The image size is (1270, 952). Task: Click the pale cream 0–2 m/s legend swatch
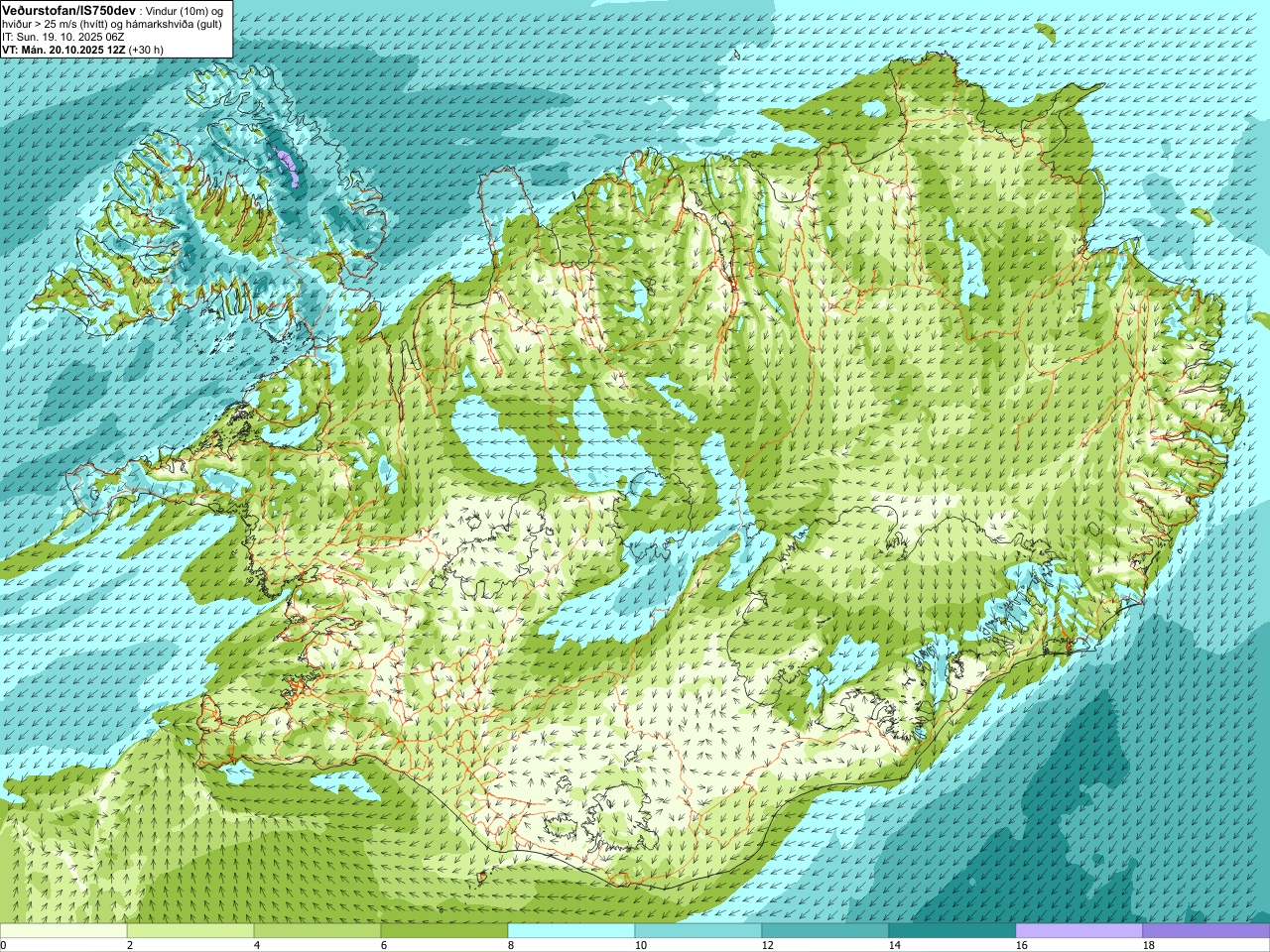pyautogui.click(x=63, y=931)
